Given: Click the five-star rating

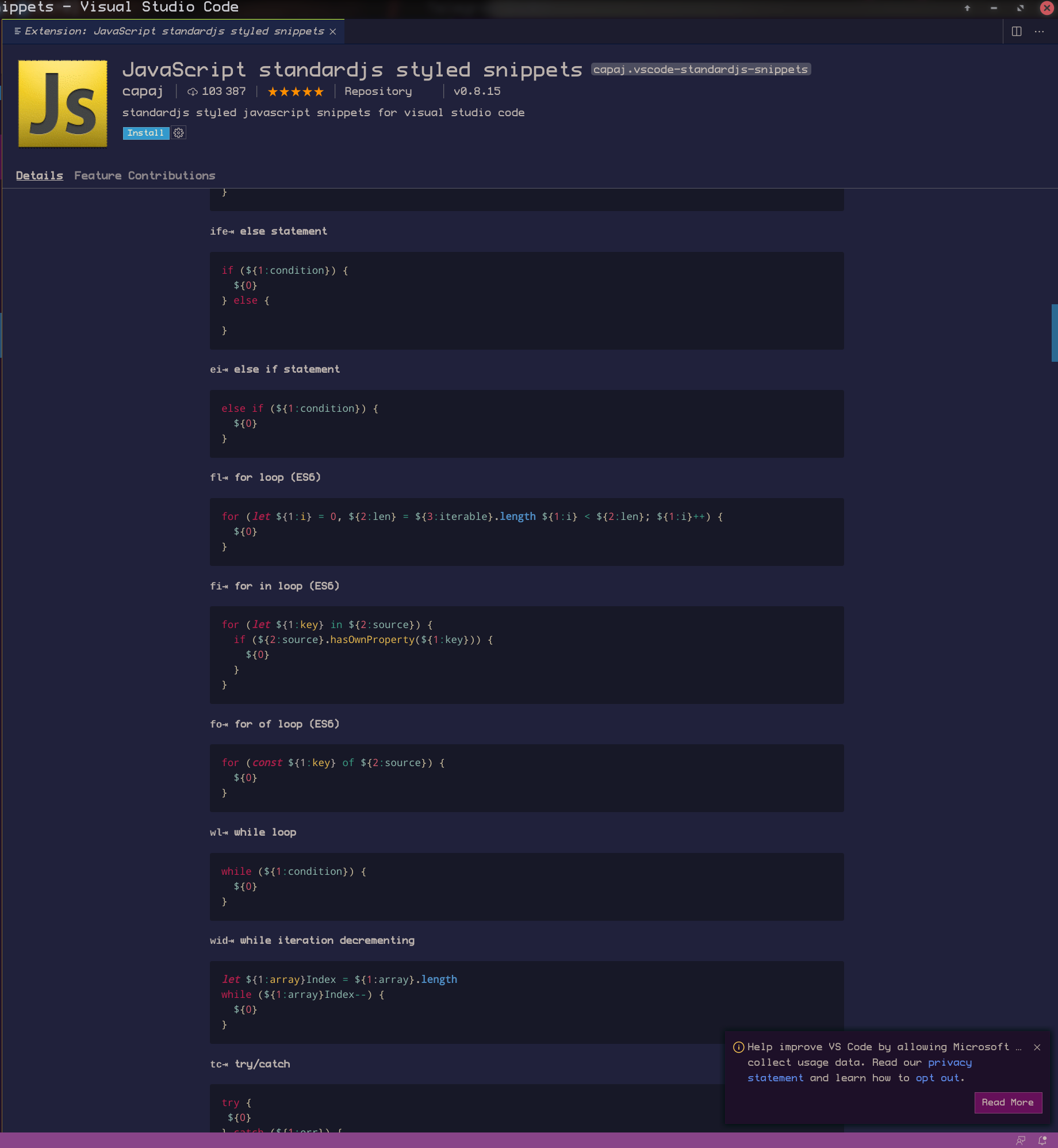Looking at the screenshot, I should coord(296,91).
